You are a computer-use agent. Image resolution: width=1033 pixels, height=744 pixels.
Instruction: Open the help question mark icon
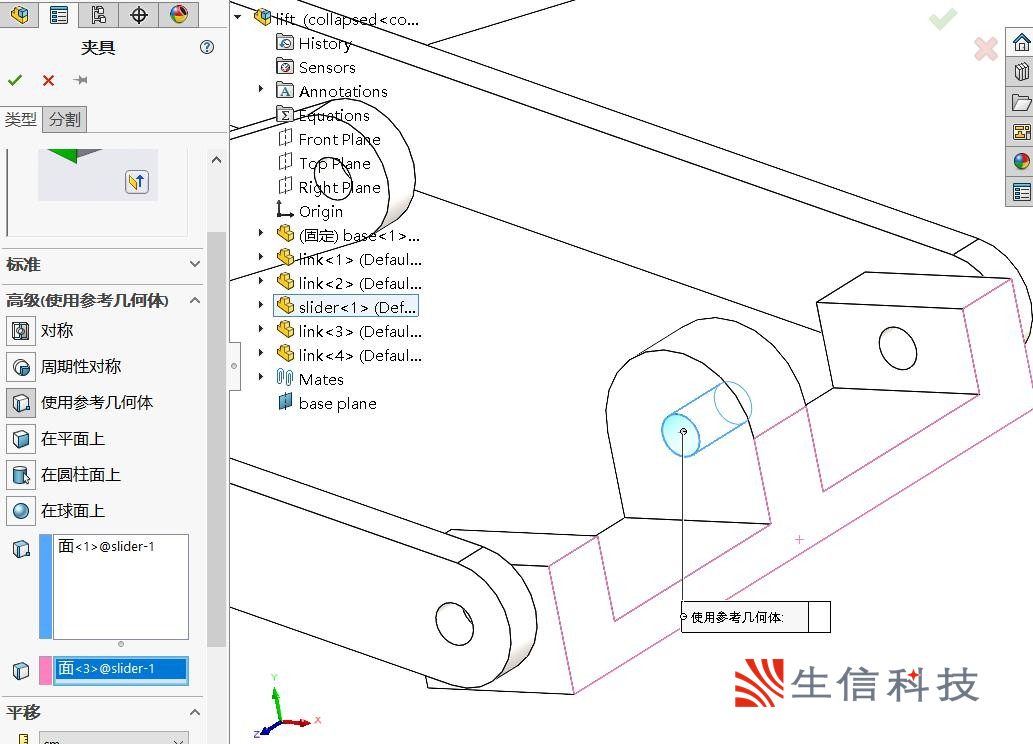click(207, 47)
